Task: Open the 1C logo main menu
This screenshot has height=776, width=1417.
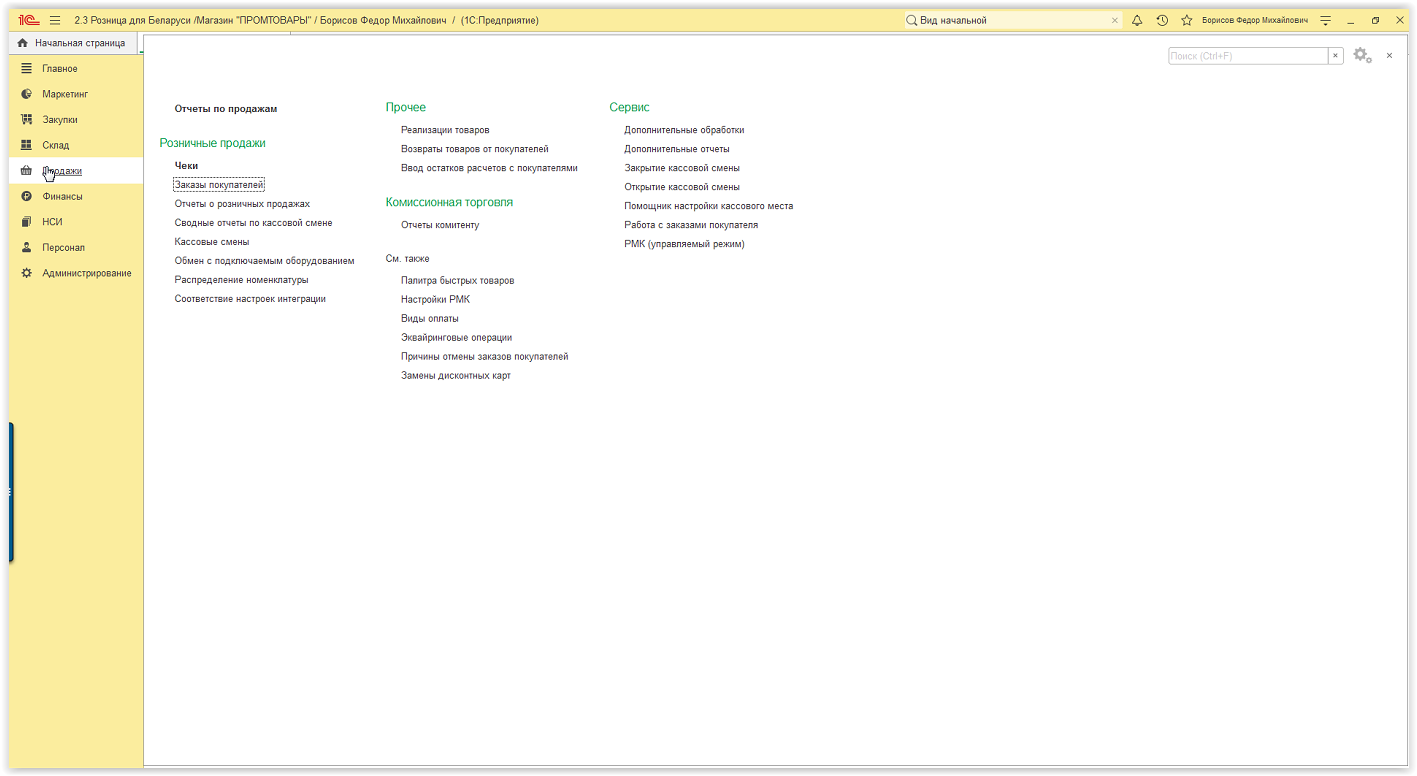Action: pyautogui.click(x=28, y=20)
